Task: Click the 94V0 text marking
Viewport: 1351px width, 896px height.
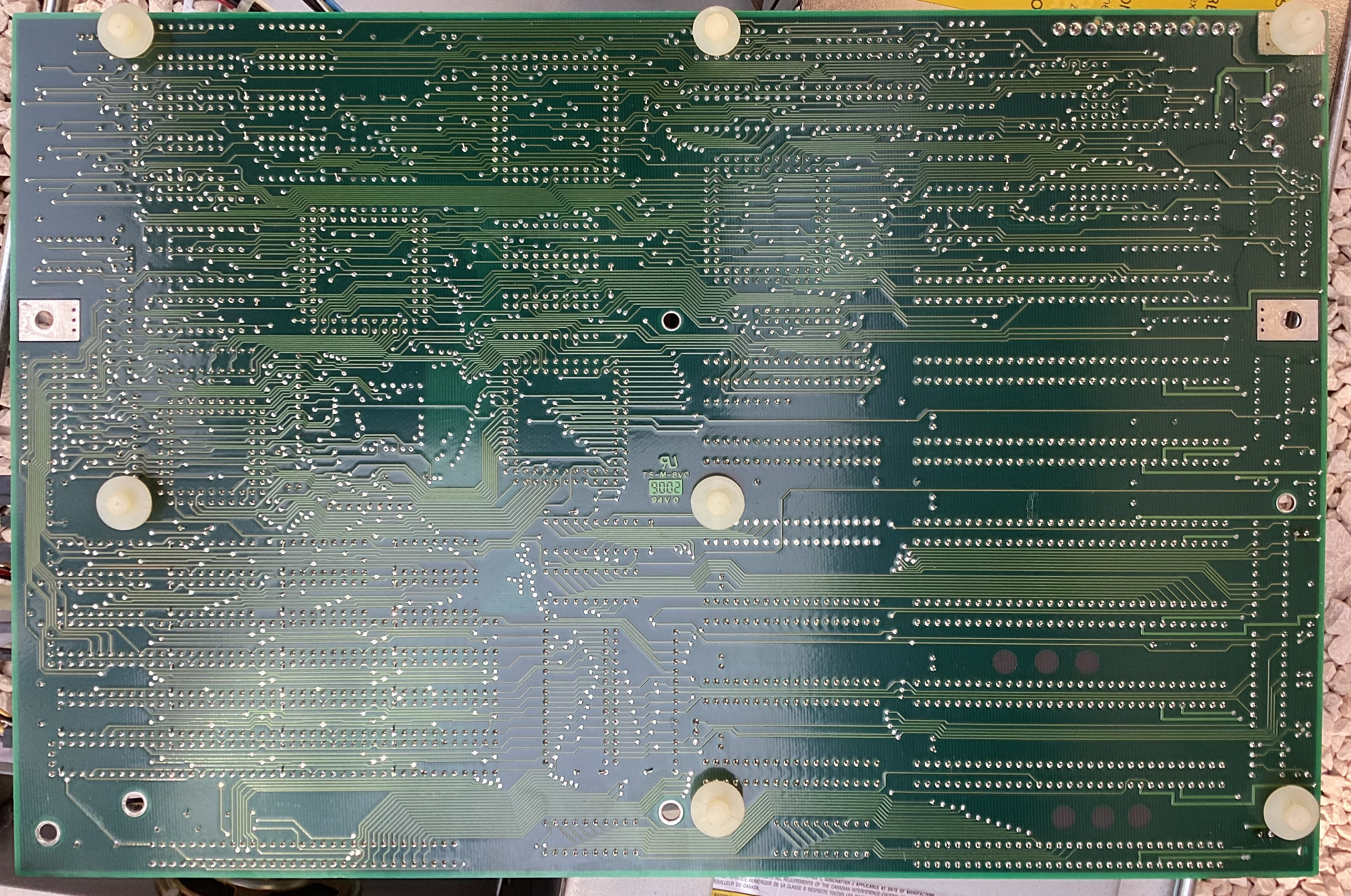Action: click(666, 500)
